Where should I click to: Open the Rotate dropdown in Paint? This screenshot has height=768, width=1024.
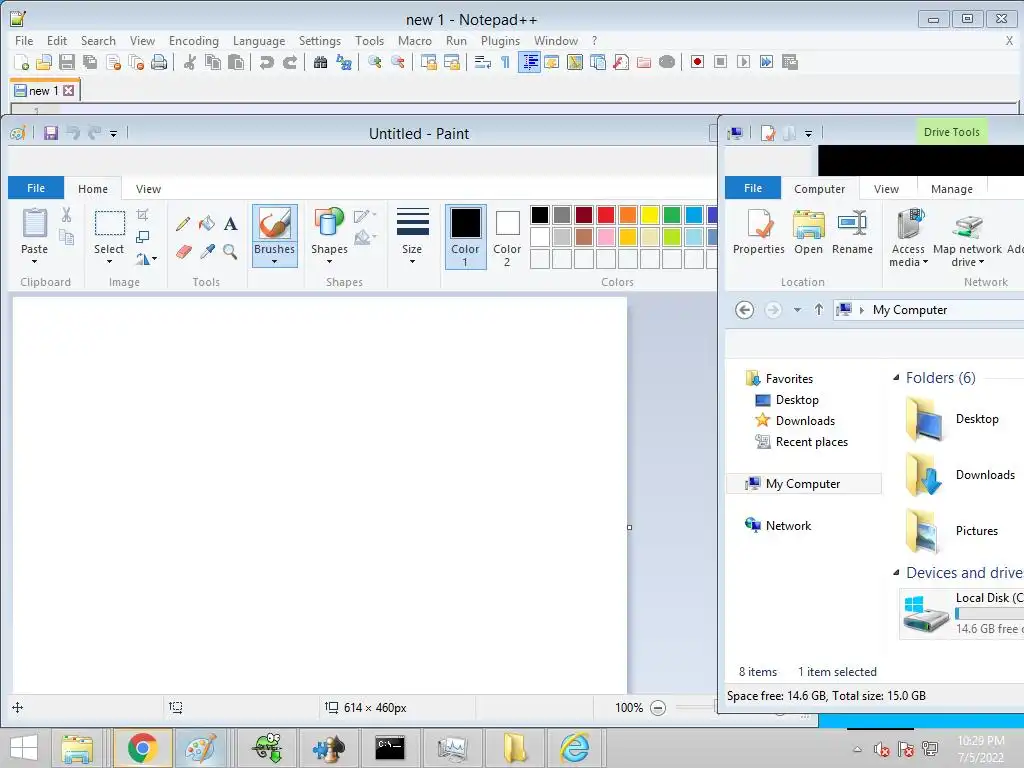point(146,259)
